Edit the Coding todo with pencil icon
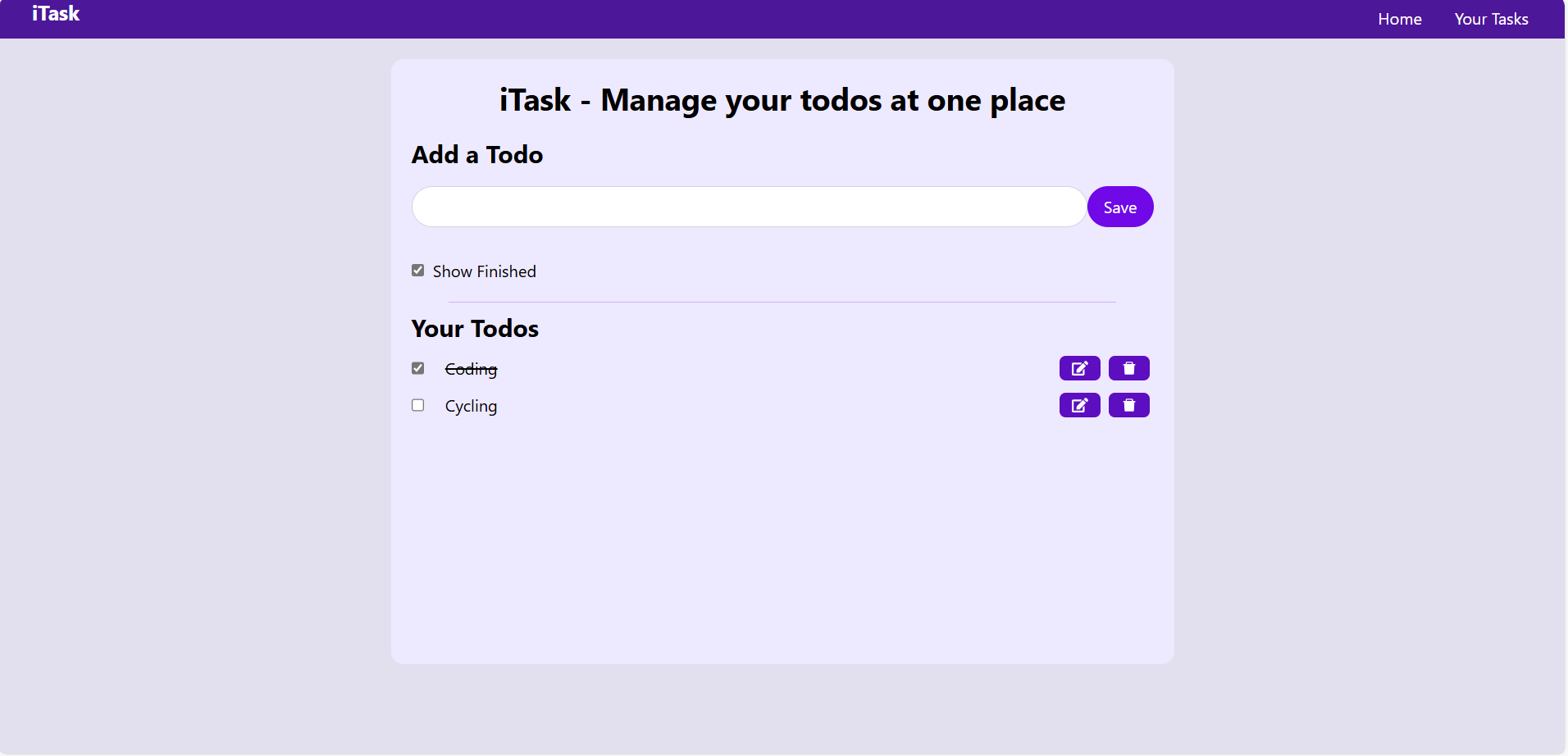The height and width of the screenshot is (756, 1568). (x=1079, y=368)
